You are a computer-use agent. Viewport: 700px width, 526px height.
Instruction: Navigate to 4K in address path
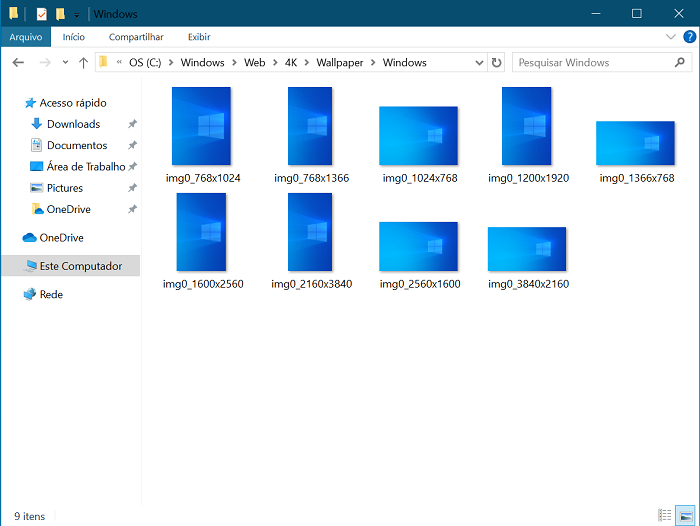coord(291,63)
